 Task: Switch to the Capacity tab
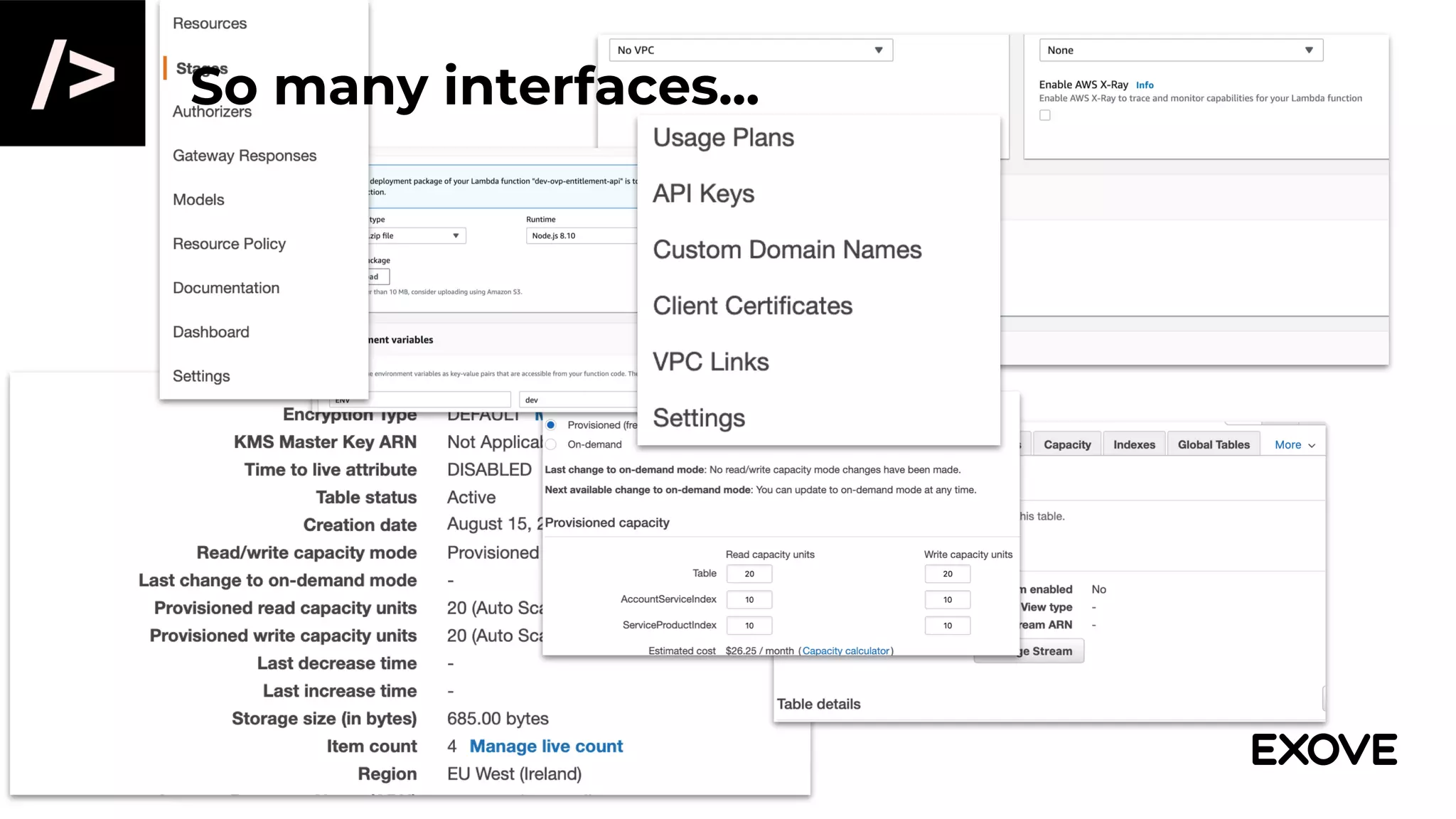[x=1067, y=444]
